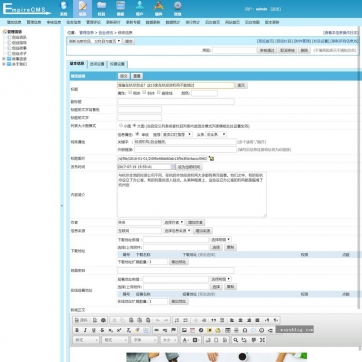The height and width of the screenshot is (362, 362).
Task: Click the 提交 button beside 重置
Action: click(x=124, y=76)
